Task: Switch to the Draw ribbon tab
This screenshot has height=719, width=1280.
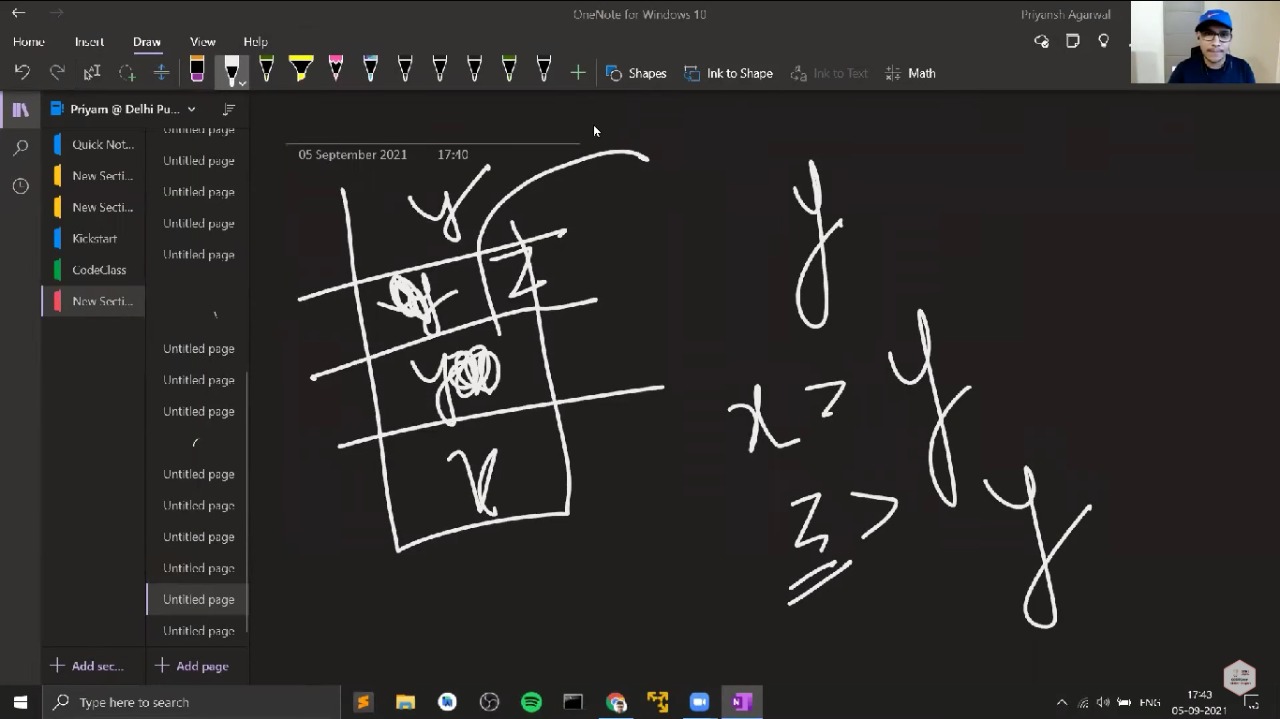Action: click(147, 42)
